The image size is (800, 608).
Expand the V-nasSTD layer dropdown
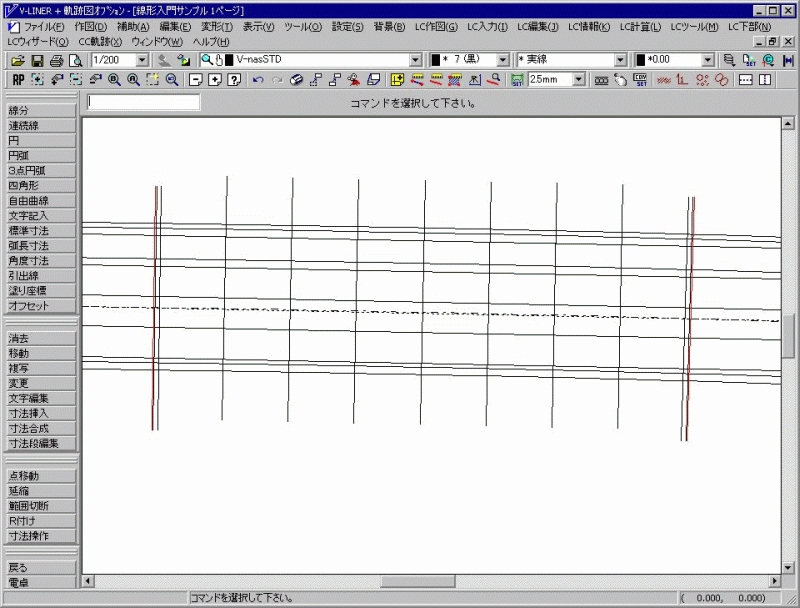[416, 61]
